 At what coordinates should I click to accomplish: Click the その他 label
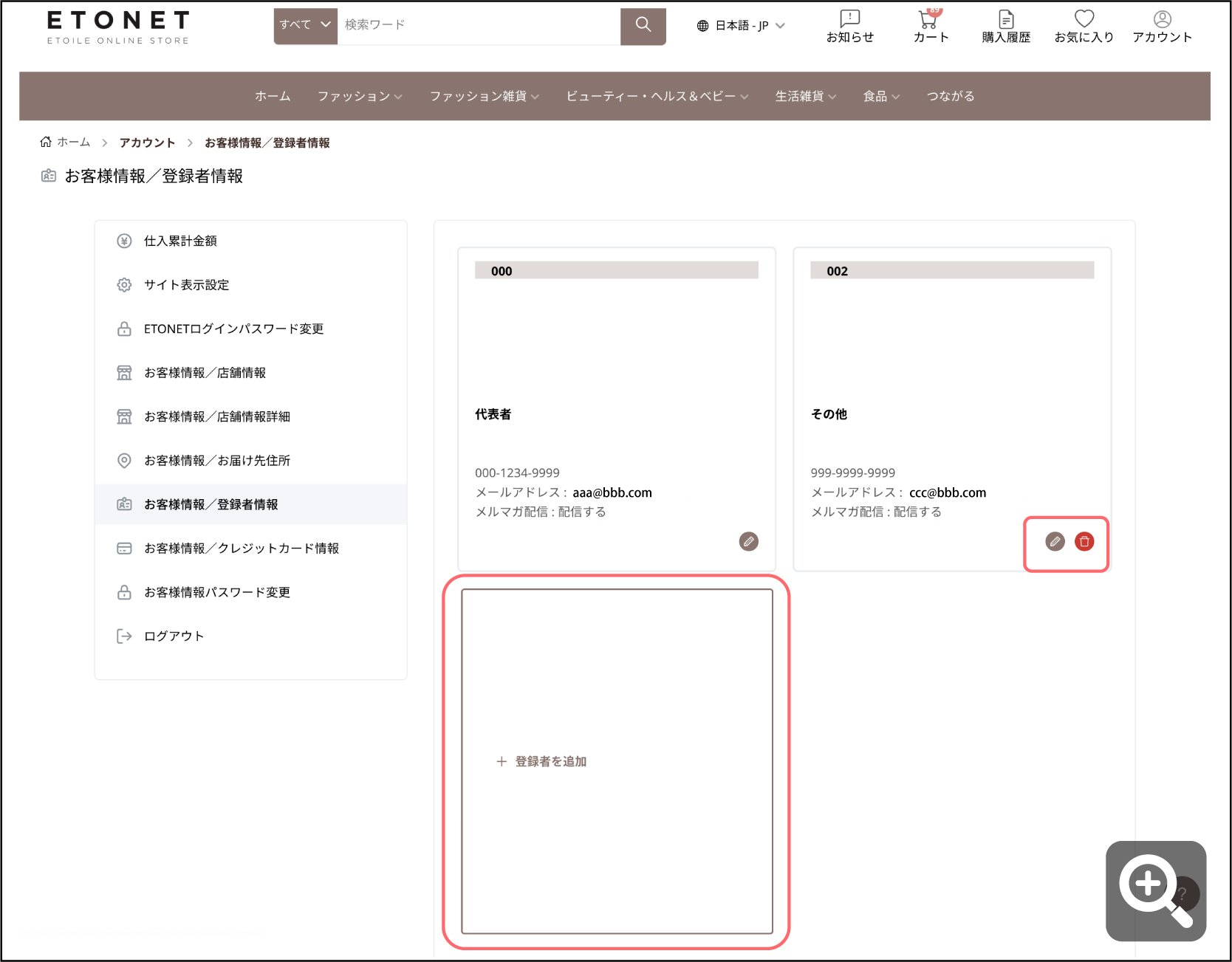tap(829, 414)
